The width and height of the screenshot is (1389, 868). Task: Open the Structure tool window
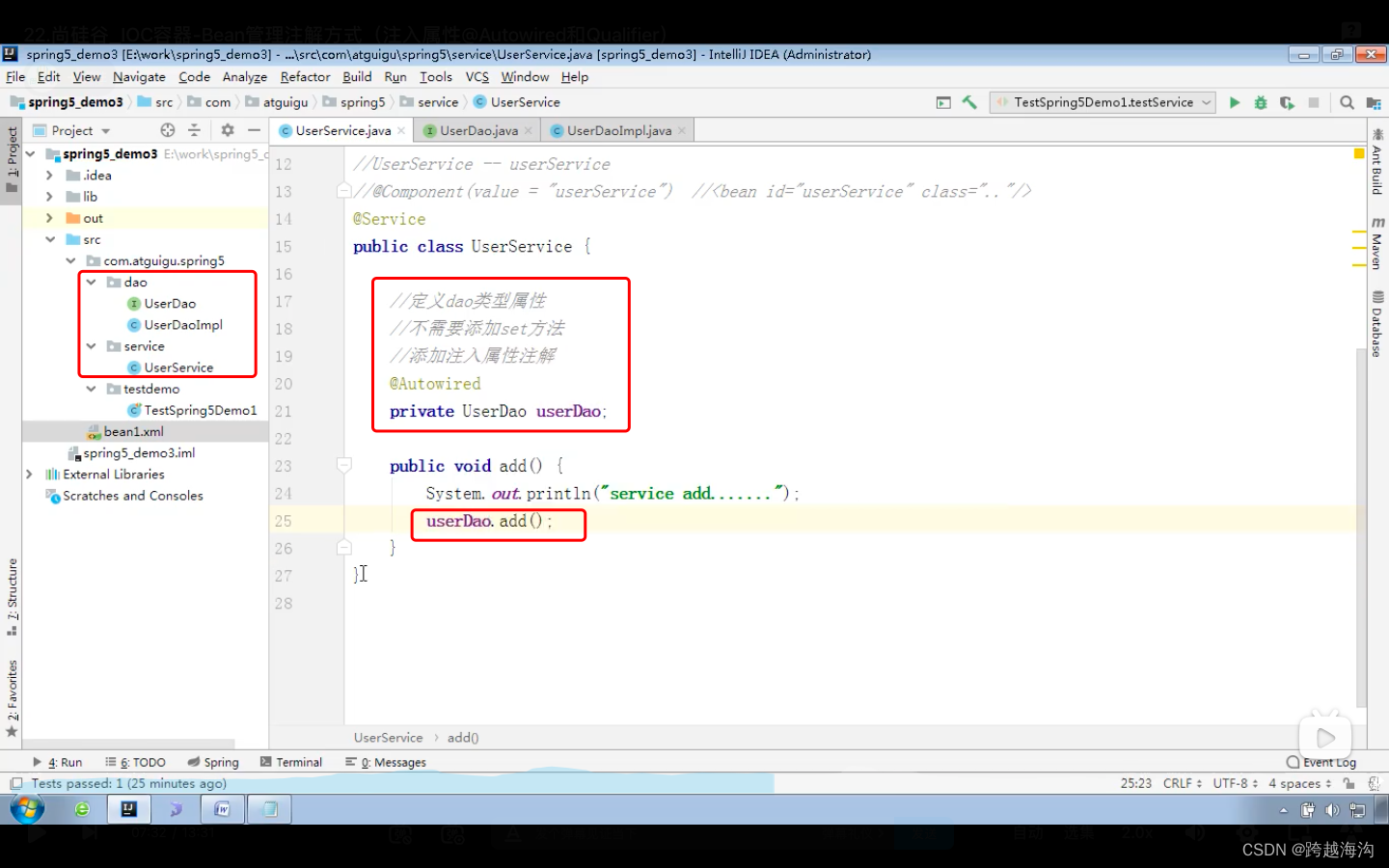coord(12,597)
